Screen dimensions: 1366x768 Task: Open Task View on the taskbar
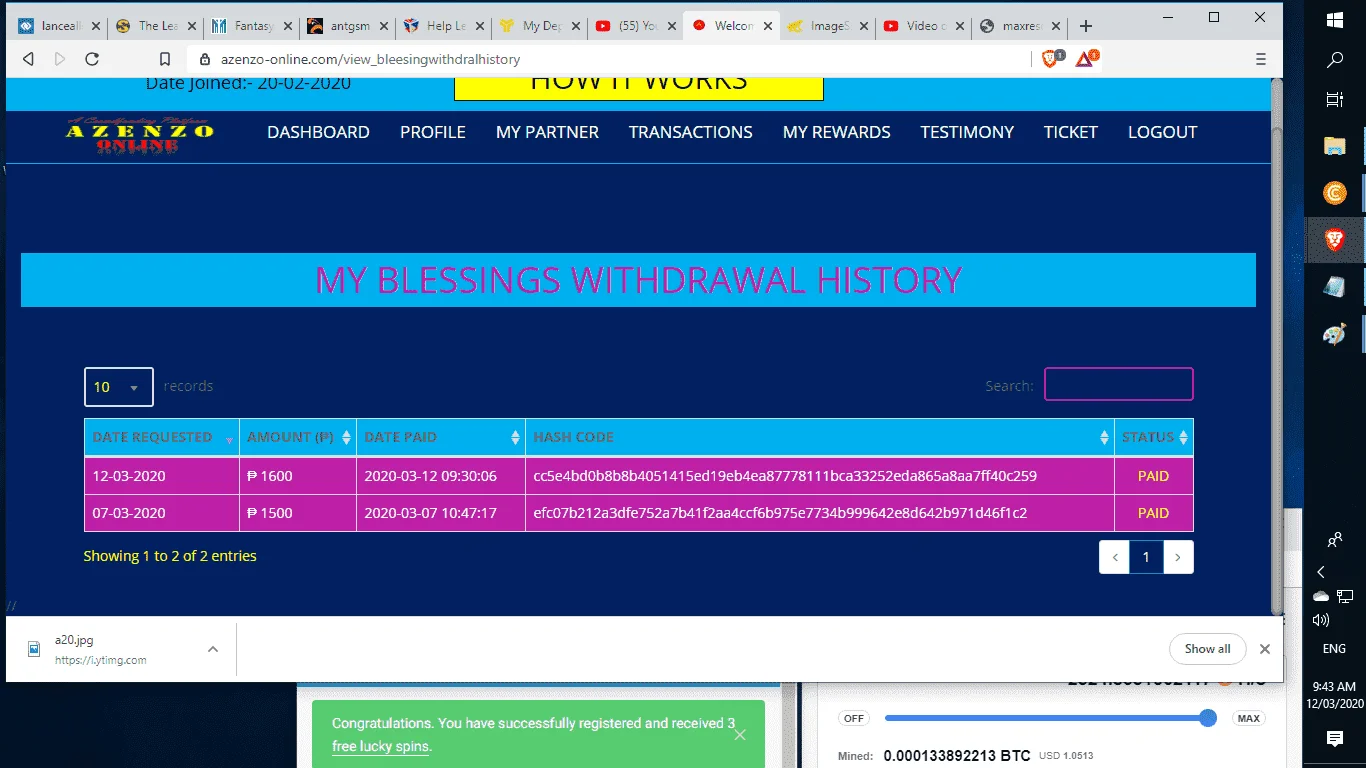[1335, 99]
